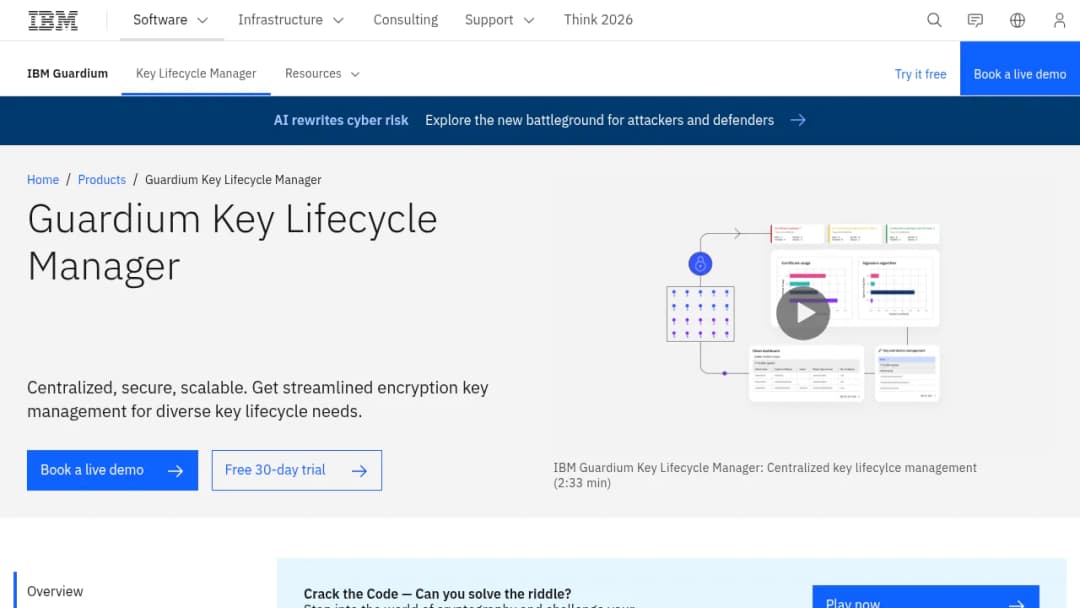Open the globe region selector icon
The image size is (1080, 608).
pyautogui.click(x=1017, y=20)
